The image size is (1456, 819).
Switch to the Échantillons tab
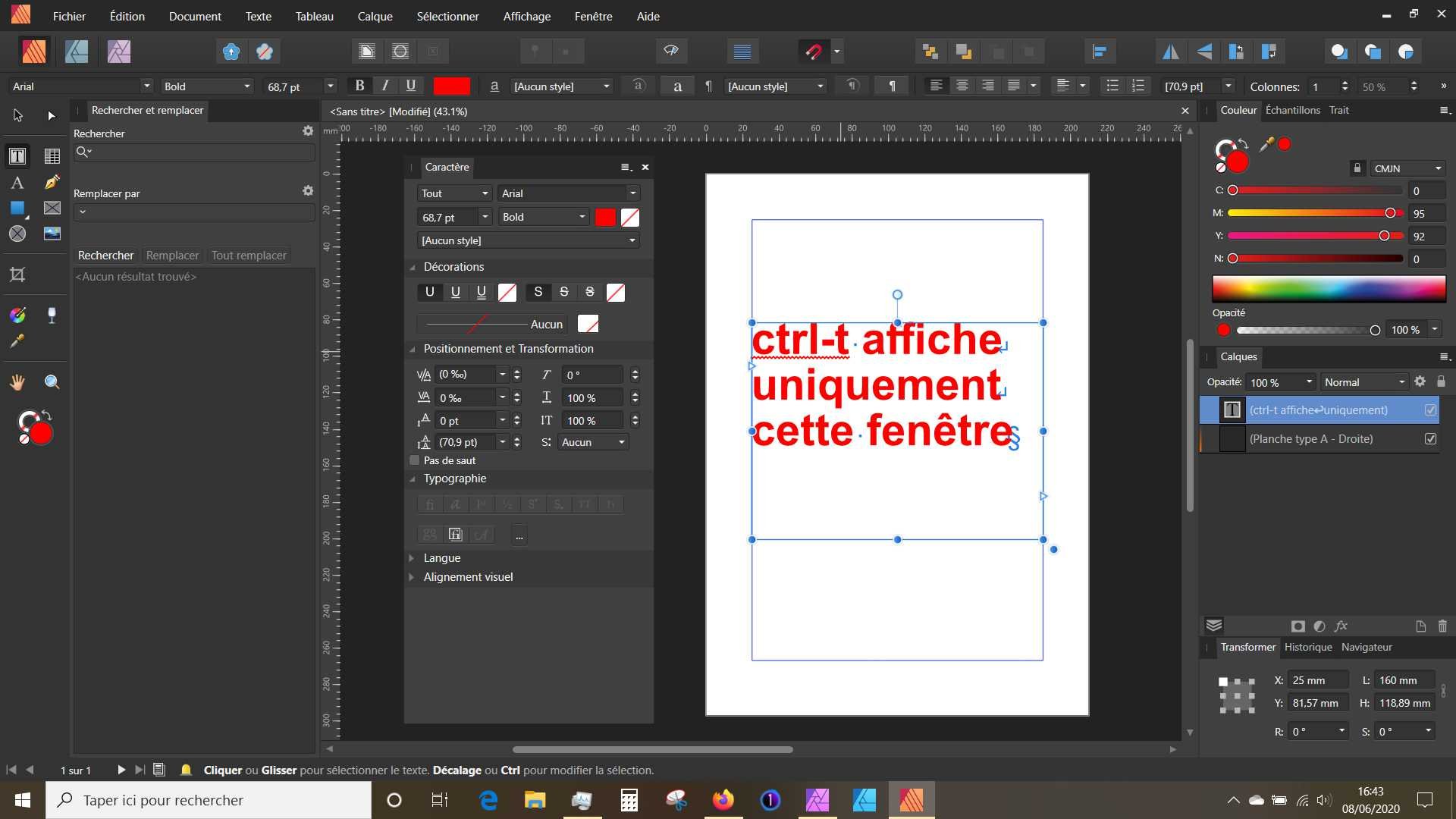click(x=1292, y=110)
